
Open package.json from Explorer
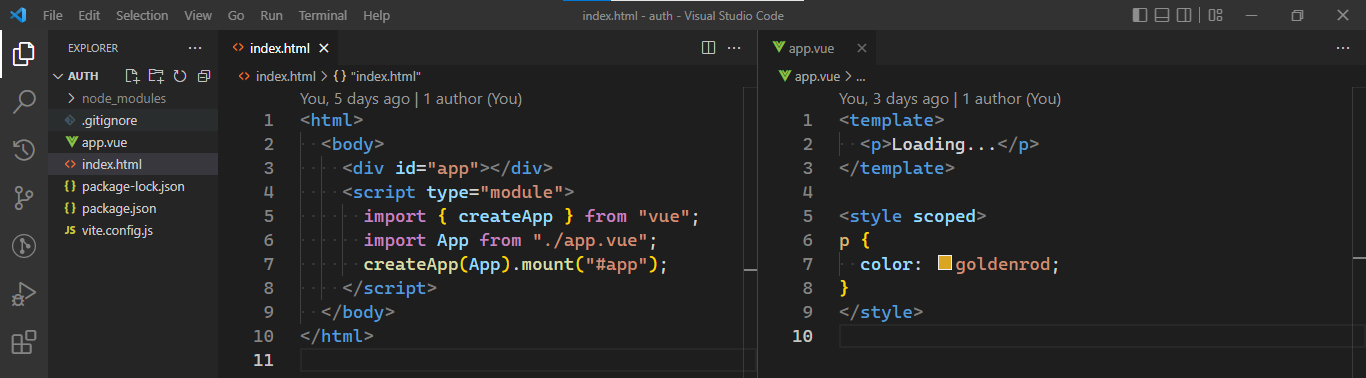(x=133, y=208)
